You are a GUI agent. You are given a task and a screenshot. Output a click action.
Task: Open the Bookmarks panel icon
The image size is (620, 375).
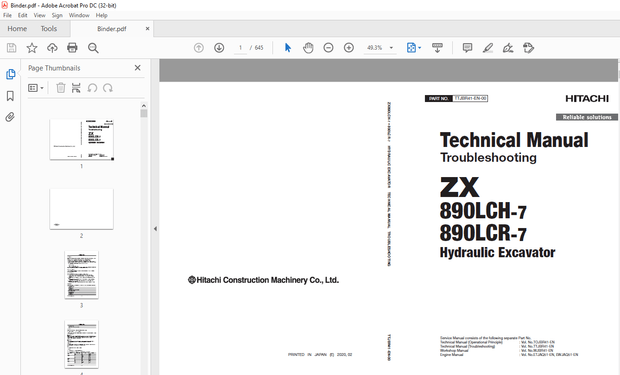coord(10,96)
